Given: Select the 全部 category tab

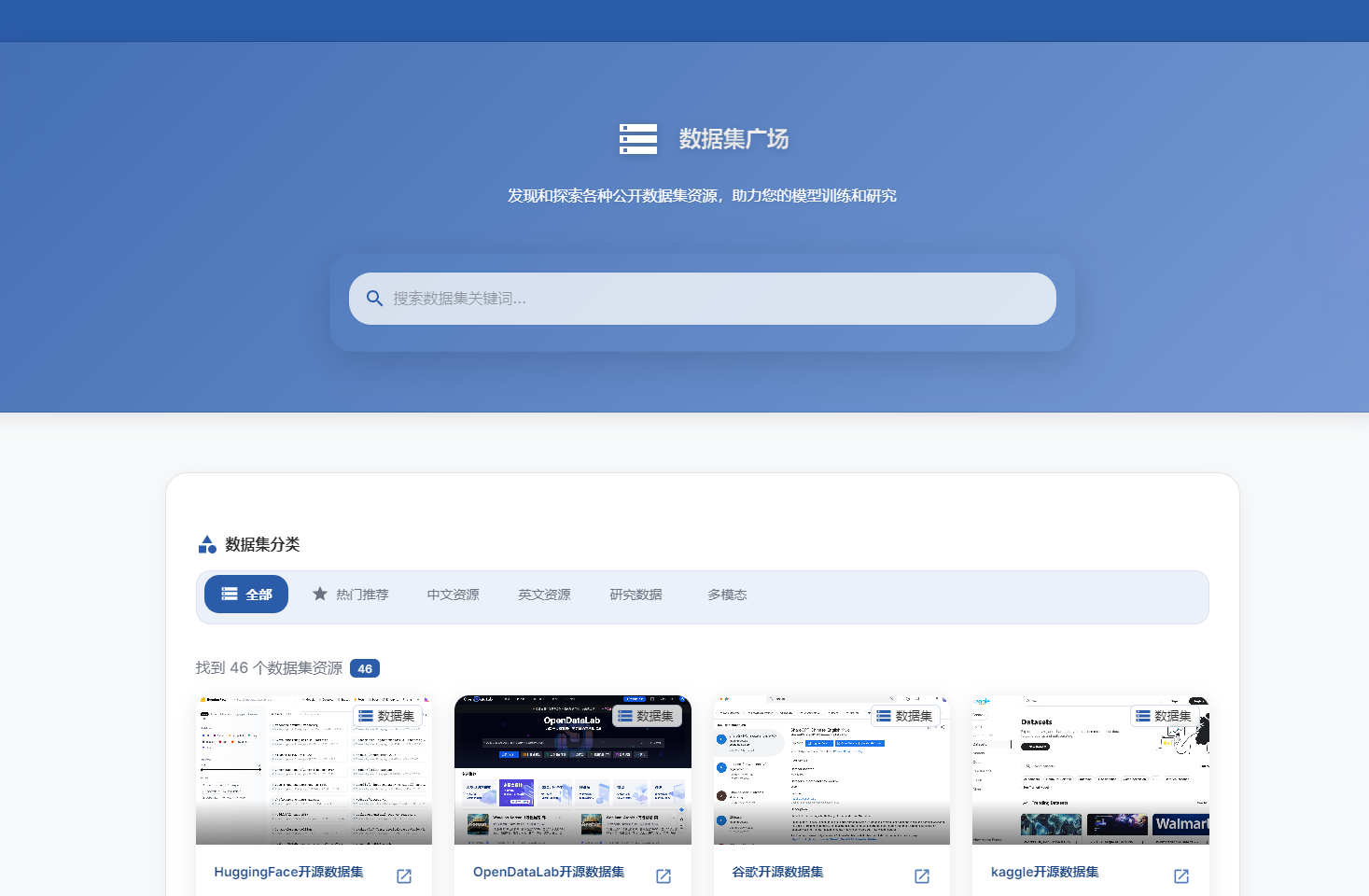Looking at the screenshot, I should click(x=246, y=595).
